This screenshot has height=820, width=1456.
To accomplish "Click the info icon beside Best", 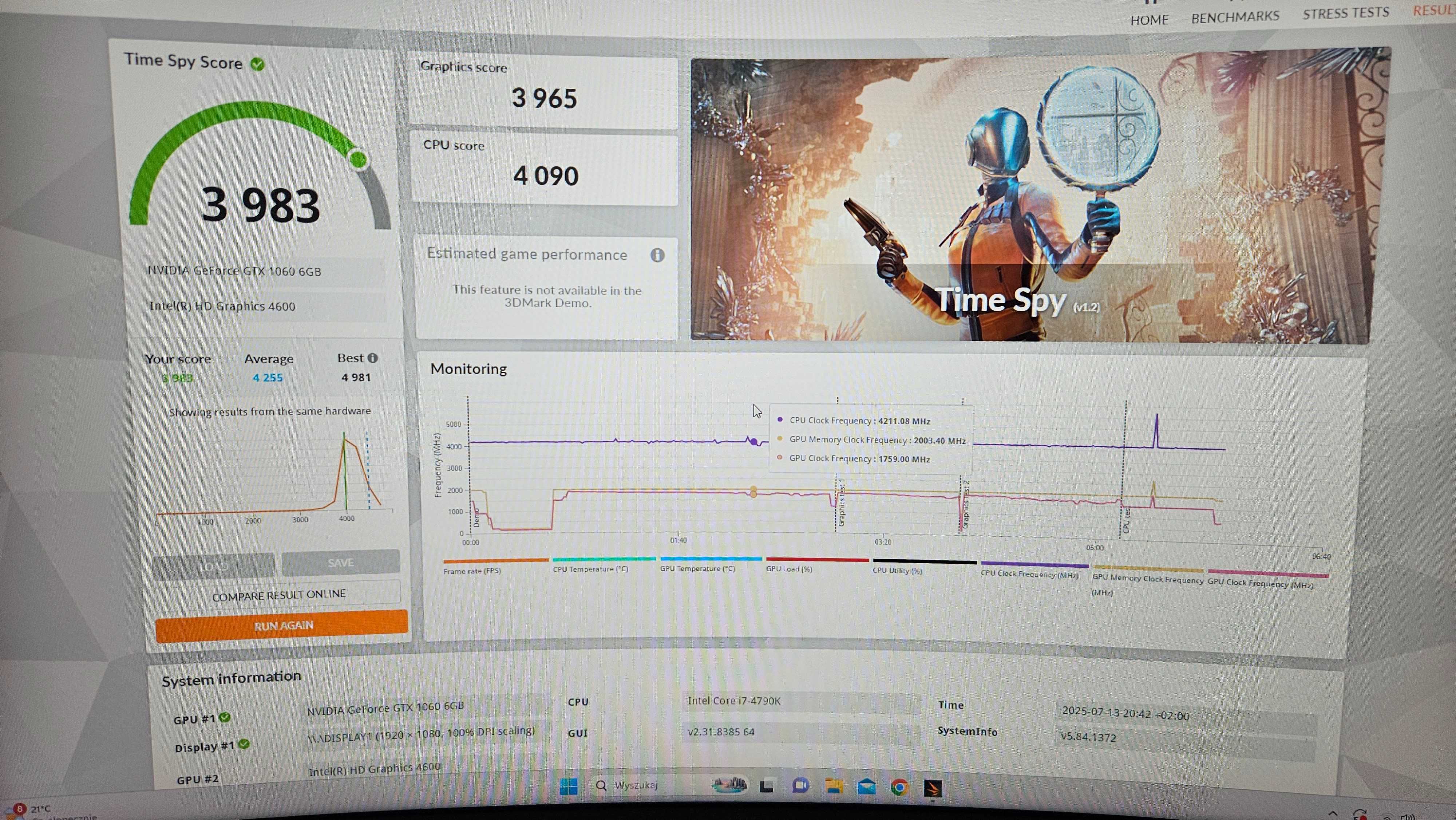I will pos(372,358).
